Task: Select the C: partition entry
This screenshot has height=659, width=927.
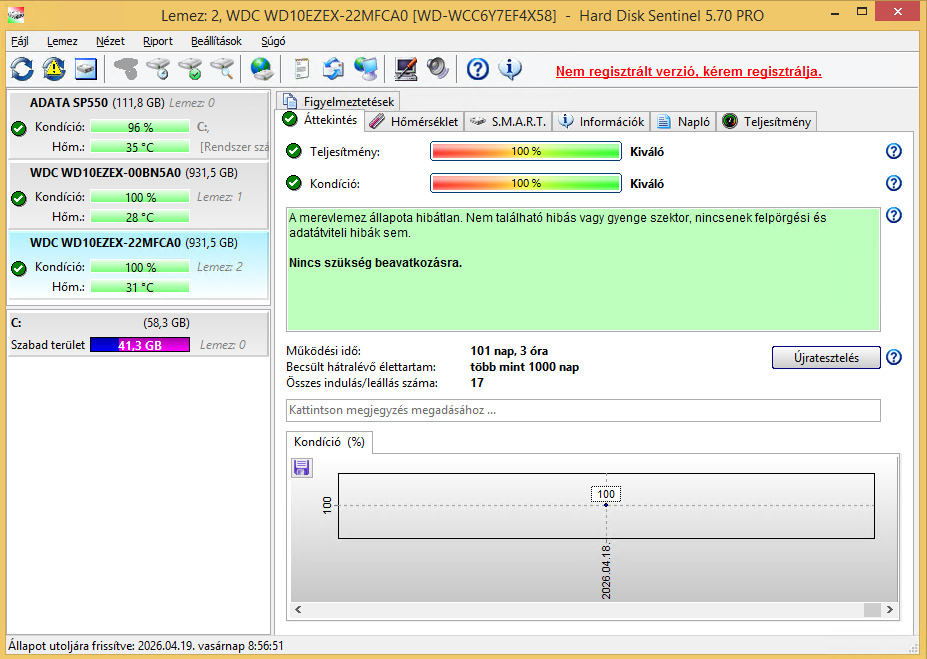Action: (x=138, y=333)
